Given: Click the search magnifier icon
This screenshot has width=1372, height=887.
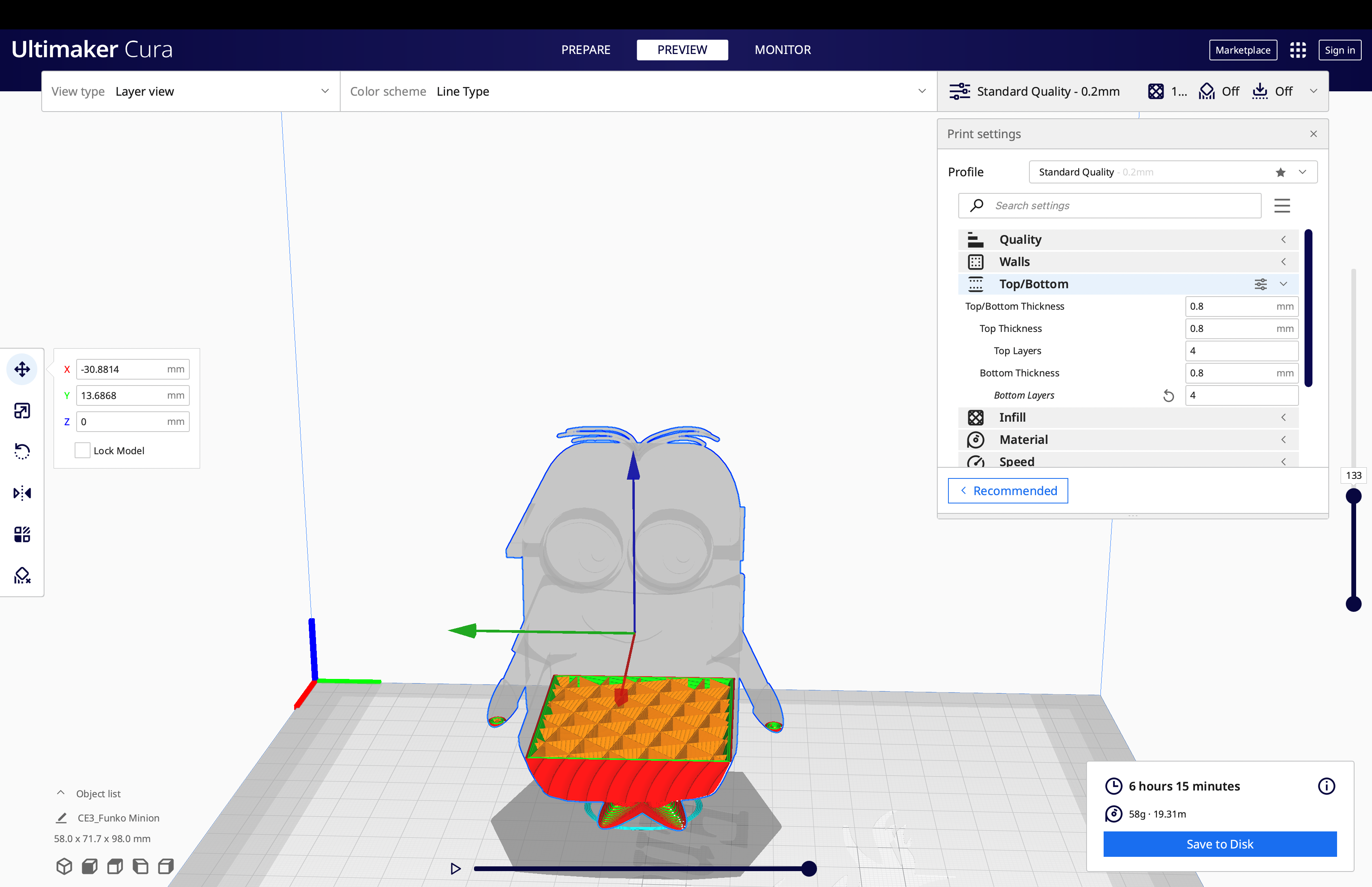Looking at the screenshot, I should 977,206.
